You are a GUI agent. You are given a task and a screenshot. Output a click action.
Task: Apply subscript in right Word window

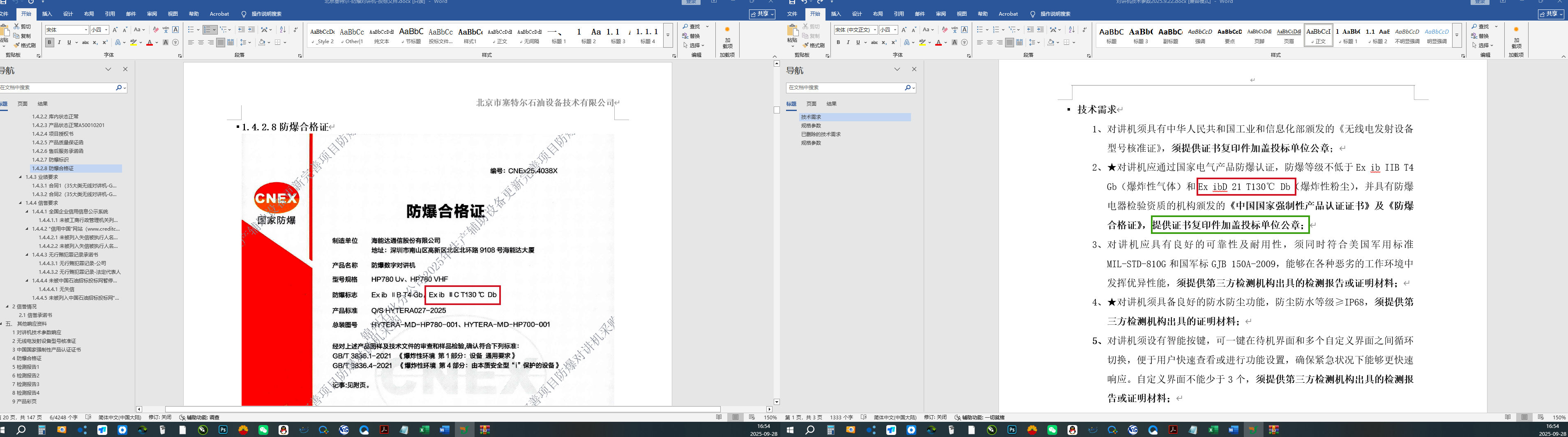[884, 43]
